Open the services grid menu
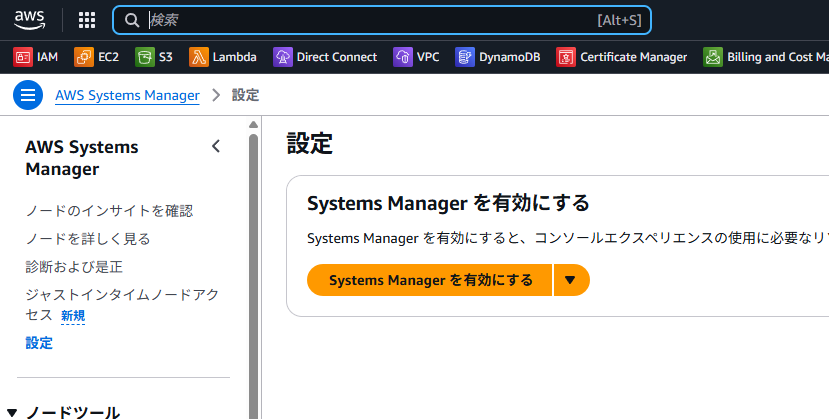 coord(87,20)
